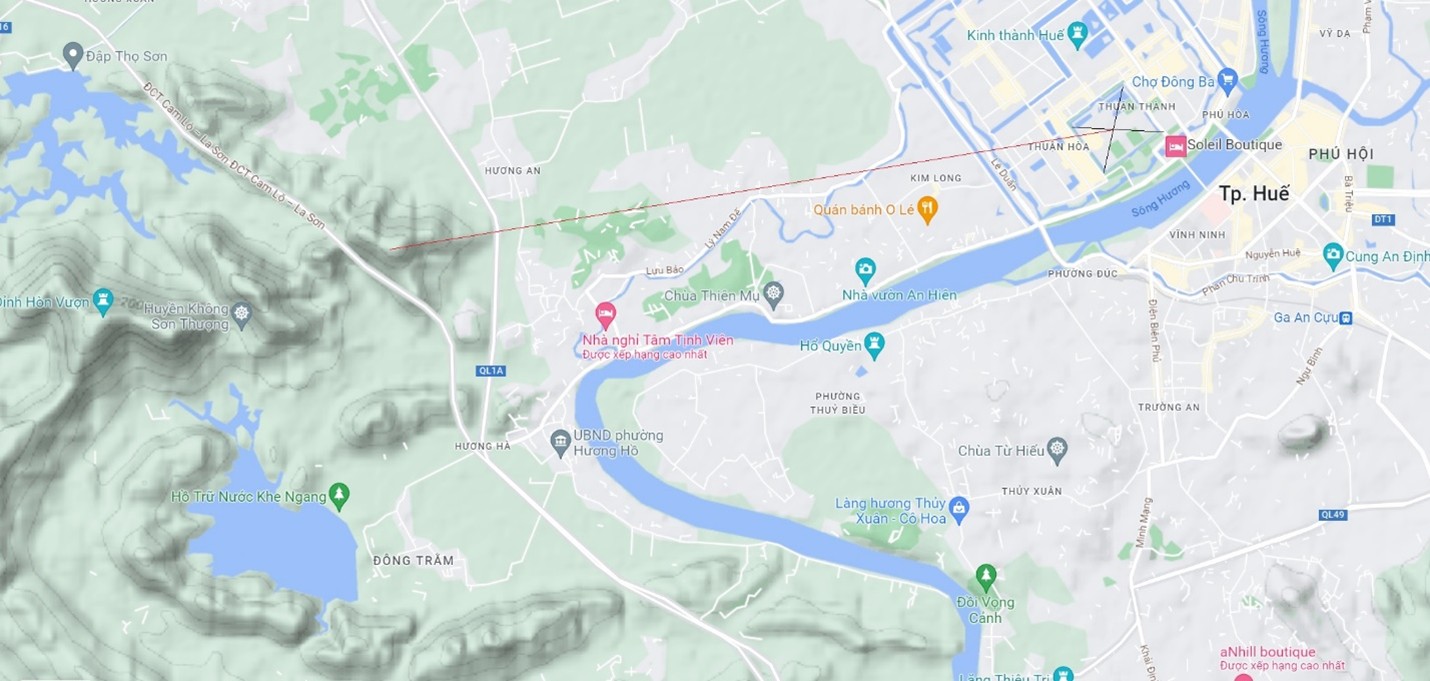Select the Chùa Từ Hiếu temple marker
The width and height of the screenshot is (1430, 681).
(1057, 450)
